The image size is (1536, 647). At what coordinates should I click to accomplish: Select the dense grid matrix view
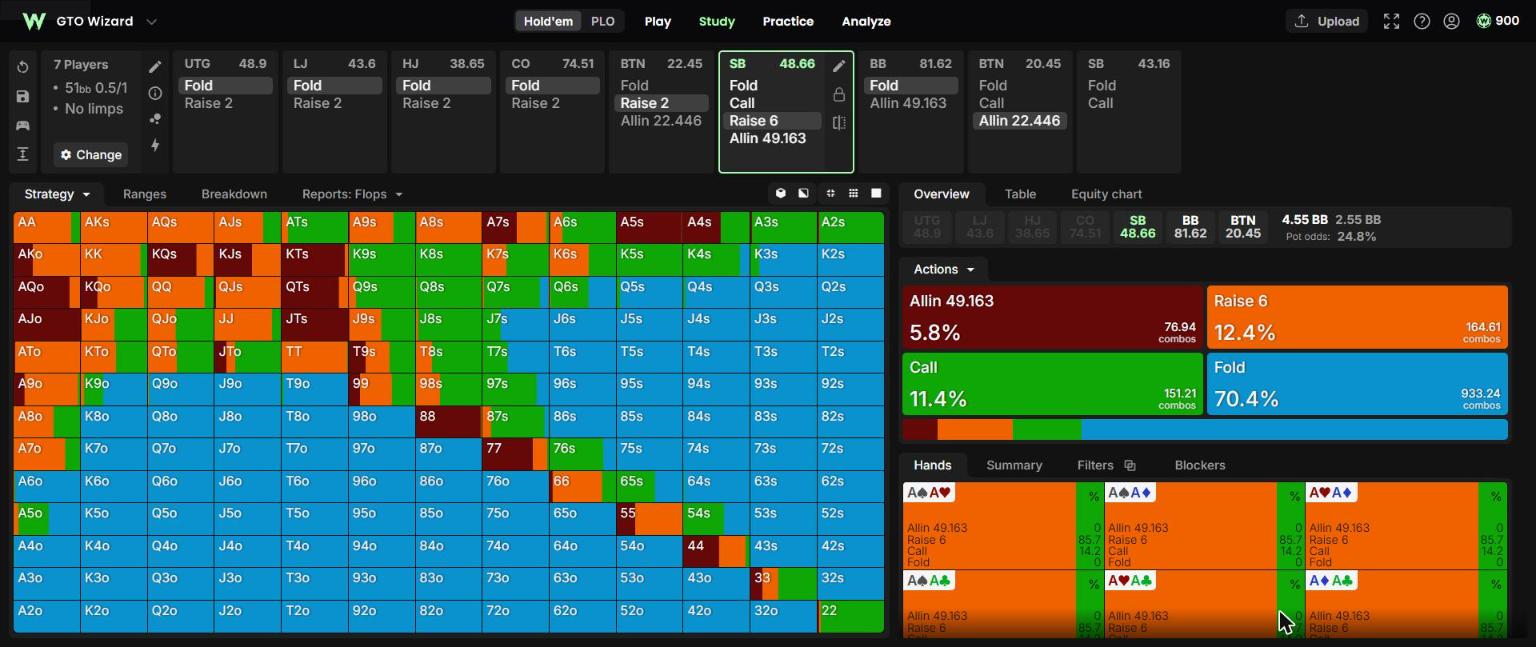coord(853,193)
